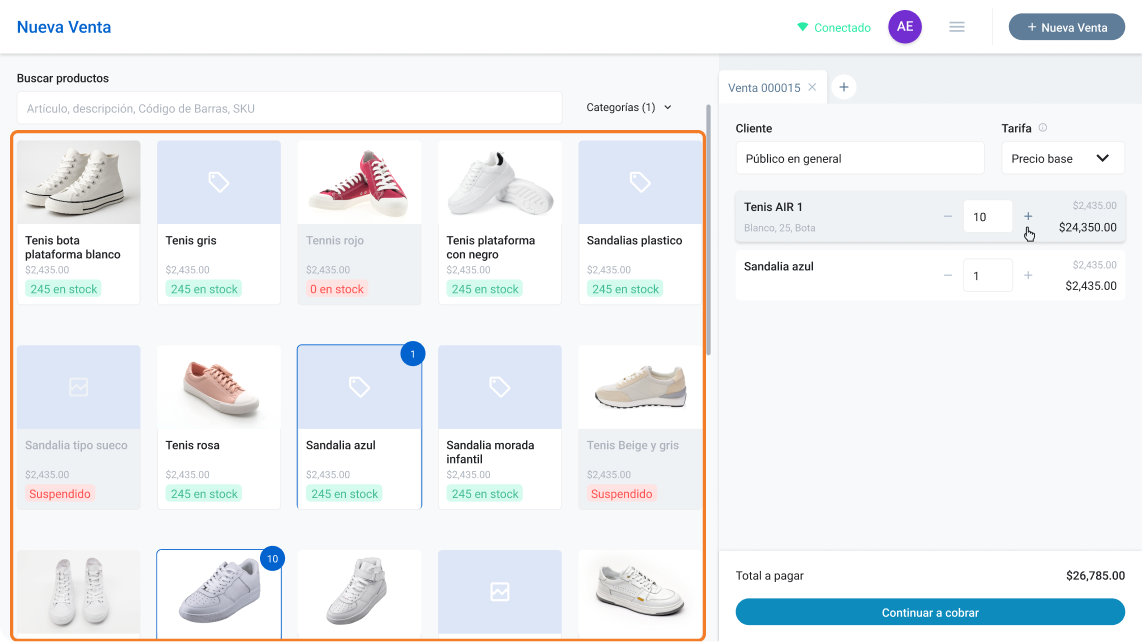Close the Venta 000015 tab
This screenshot has width=1142, height=642.
812,87
